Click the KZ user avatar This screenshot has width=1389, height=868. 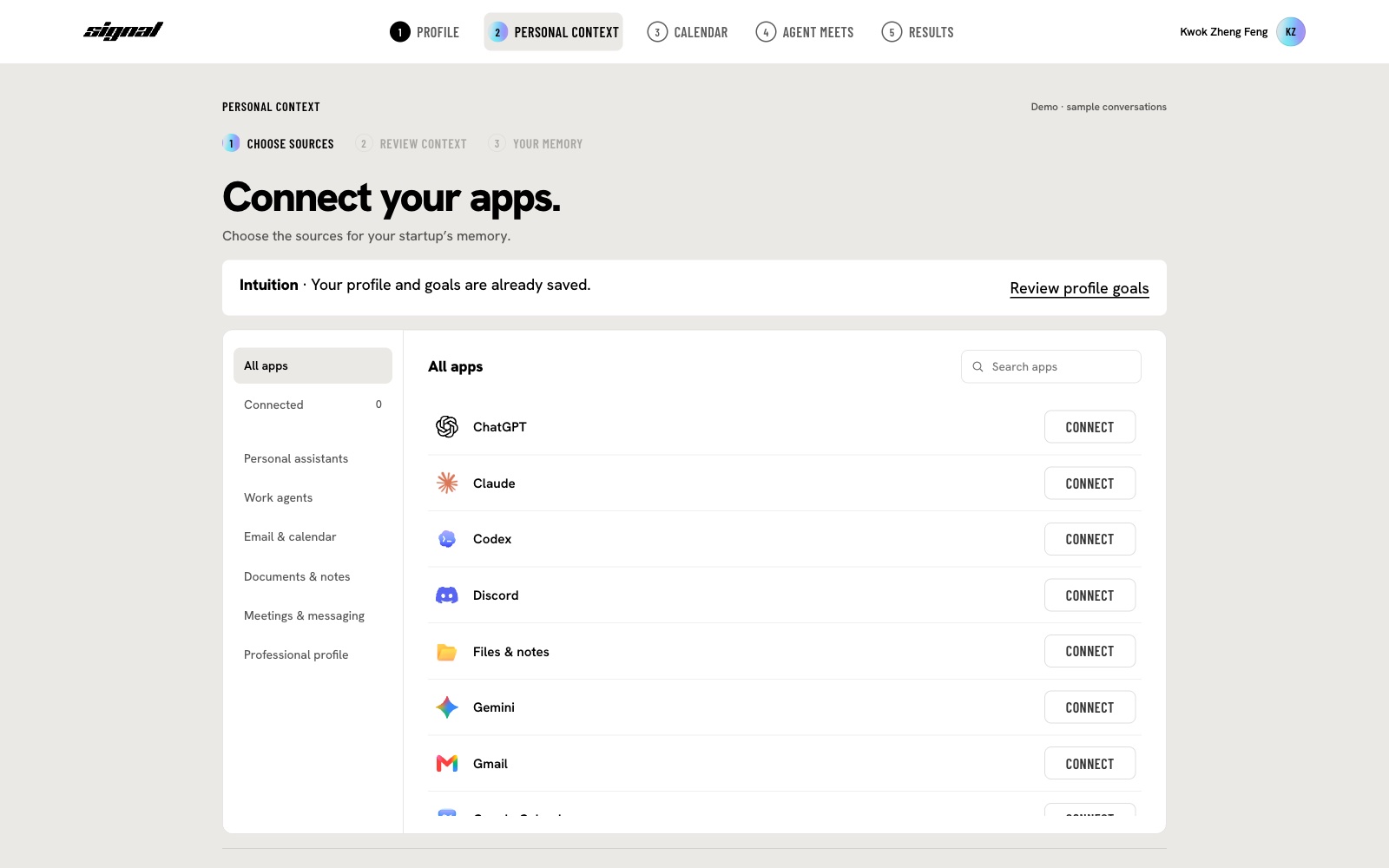[1291, 32]
